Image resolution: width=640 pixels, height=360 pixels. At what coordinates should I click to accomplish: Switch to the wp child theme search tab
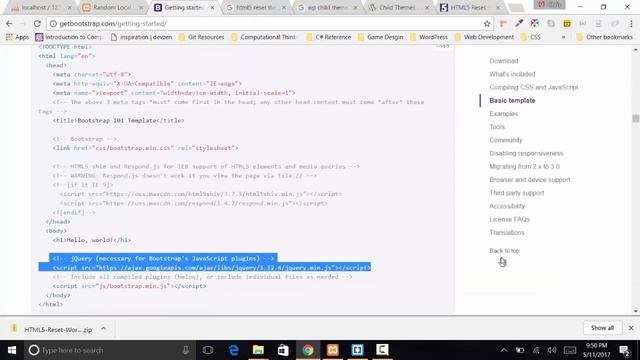point(327,7)
